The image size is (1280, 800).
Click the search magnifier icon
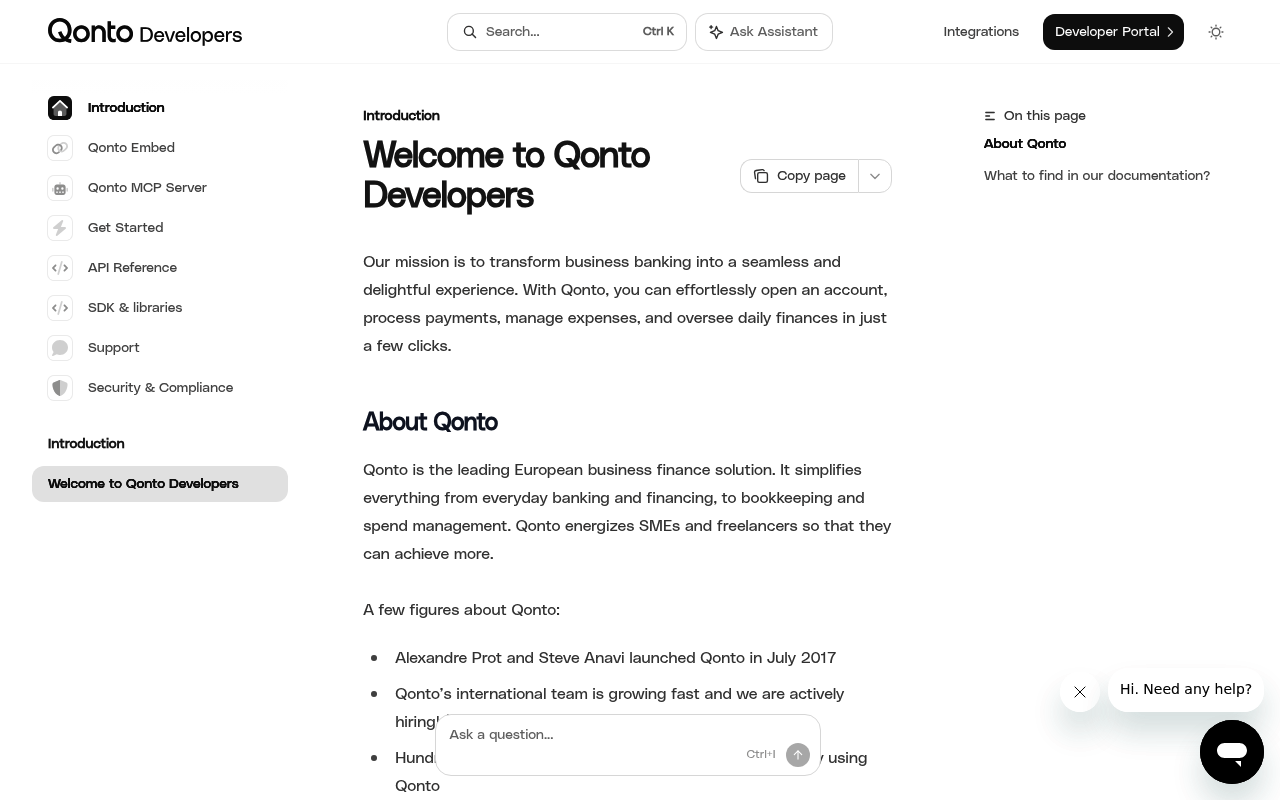[470, 32]
